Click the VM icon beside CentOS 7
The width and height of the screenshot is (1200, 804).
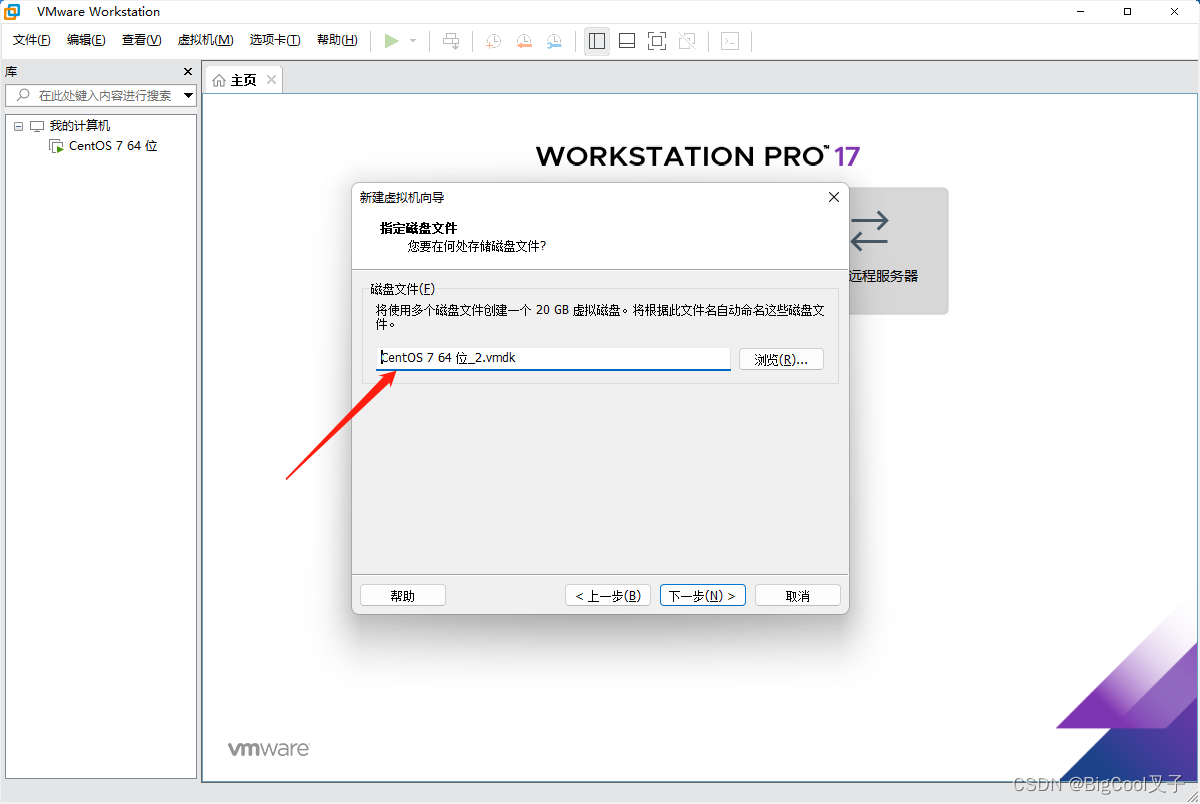click(x=57, y=146)
